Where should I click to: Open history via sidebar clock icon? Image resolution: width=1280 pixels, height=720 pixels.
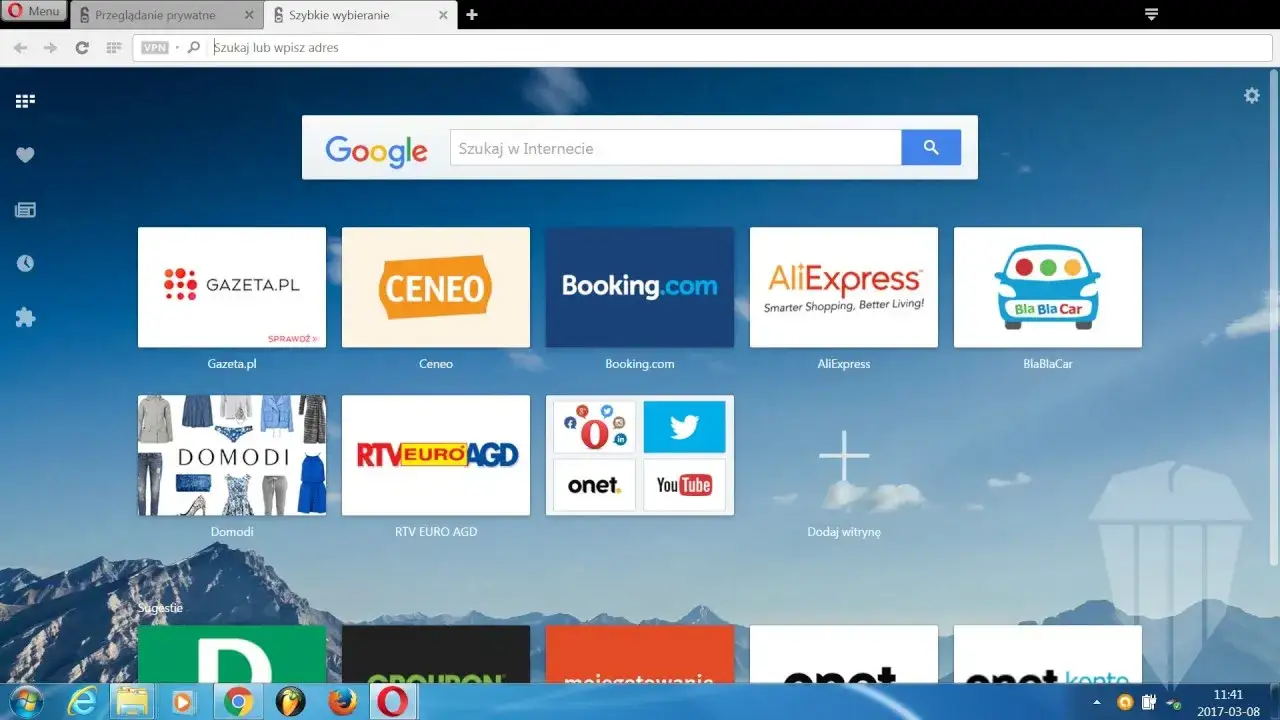point(25,263)
